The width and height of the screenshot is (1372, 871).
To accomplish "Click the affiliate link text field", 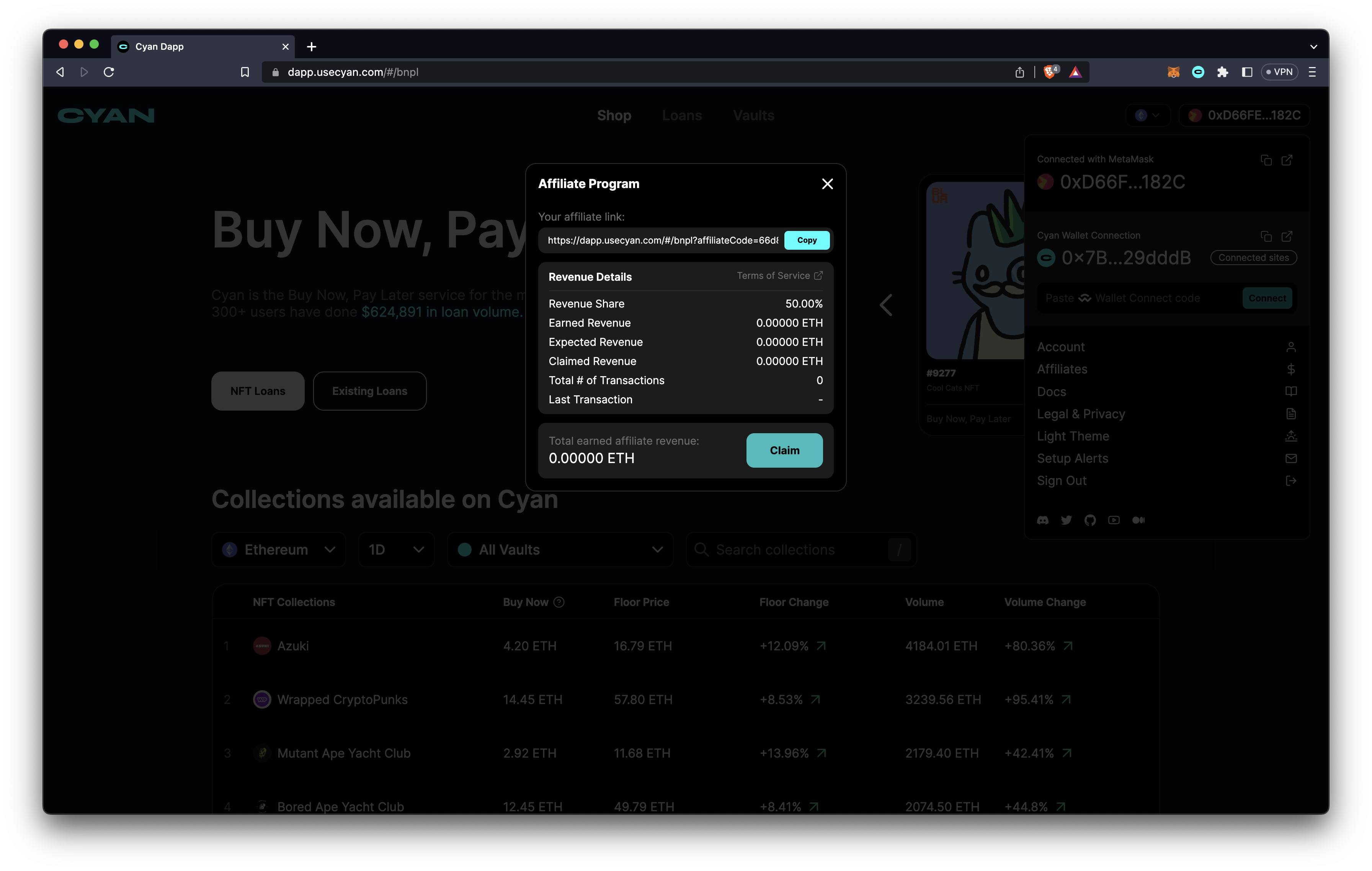I will coord(662,241).
